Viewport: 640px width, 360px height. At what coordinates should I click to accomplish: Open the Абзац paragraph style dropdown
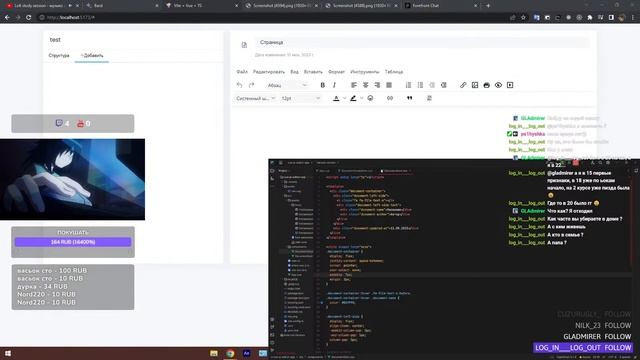tap(287, 85)
